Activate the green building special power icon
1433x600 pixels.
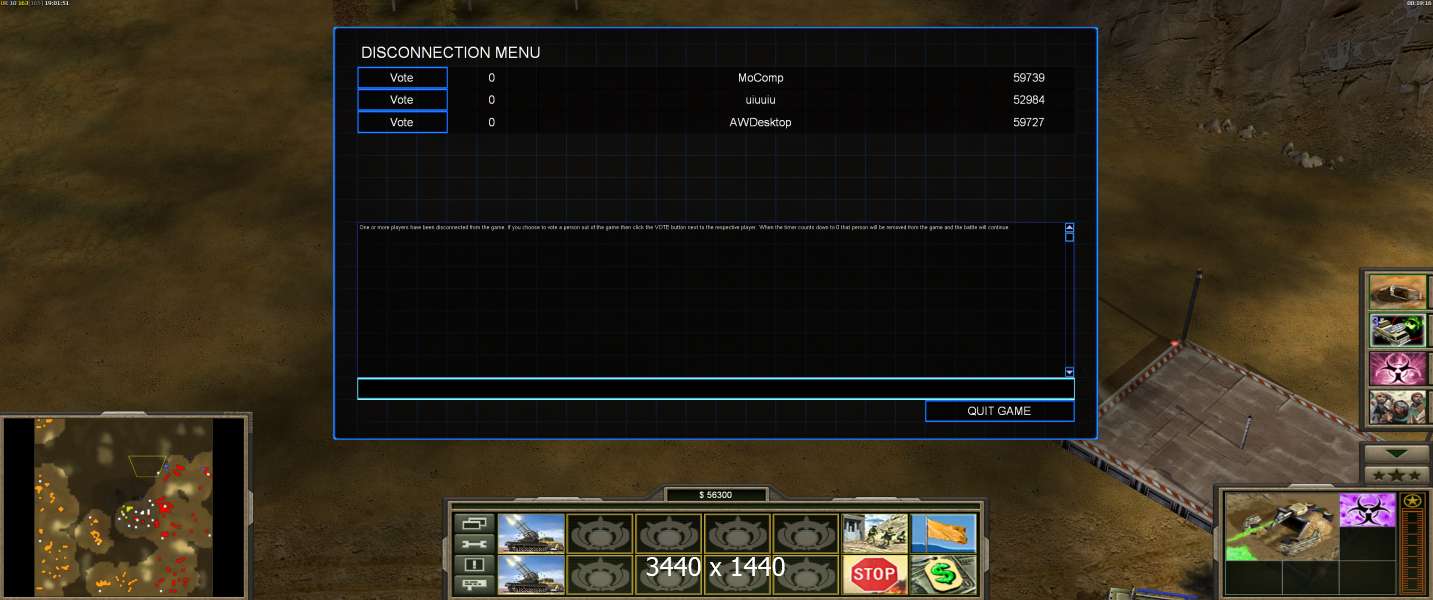[x=1398, y=330]
